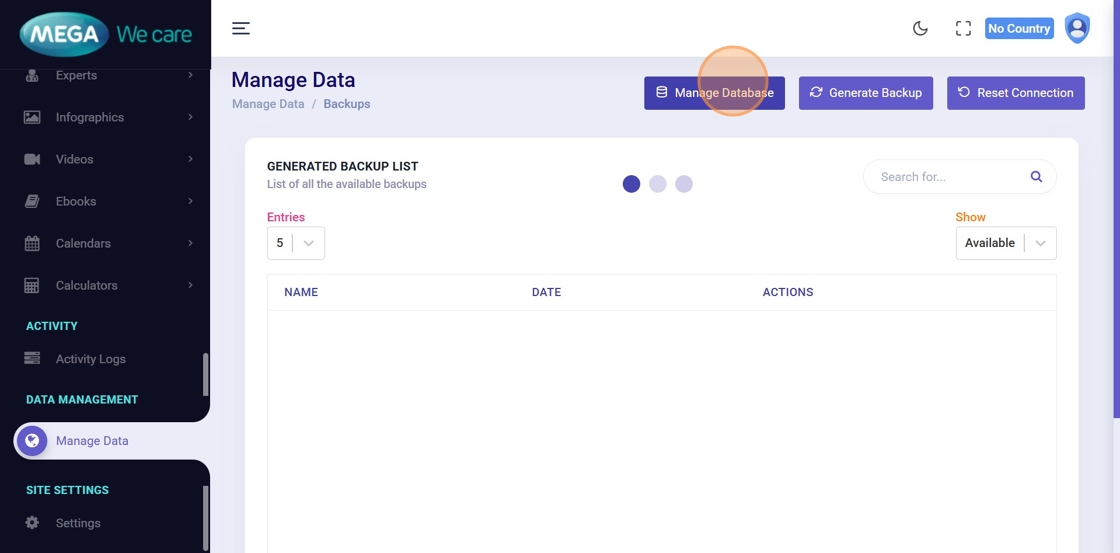Click the hamburger menu icon

pyautogui.click(x=241, y=28)
